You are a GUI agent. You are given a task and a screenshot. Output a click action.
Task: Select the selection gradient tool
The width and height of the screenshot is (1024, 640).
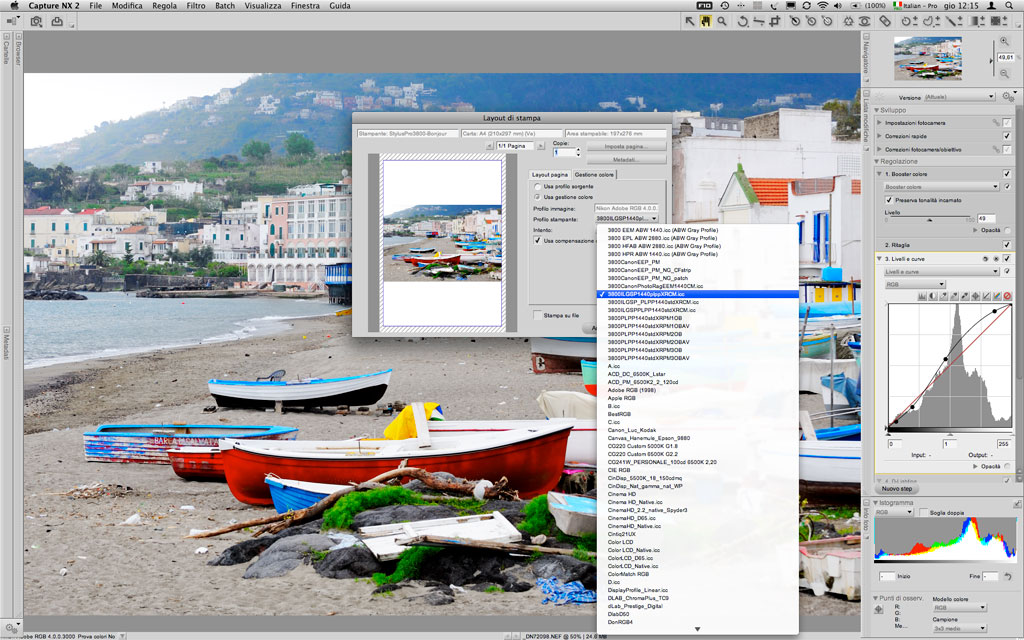coord(977,21)
